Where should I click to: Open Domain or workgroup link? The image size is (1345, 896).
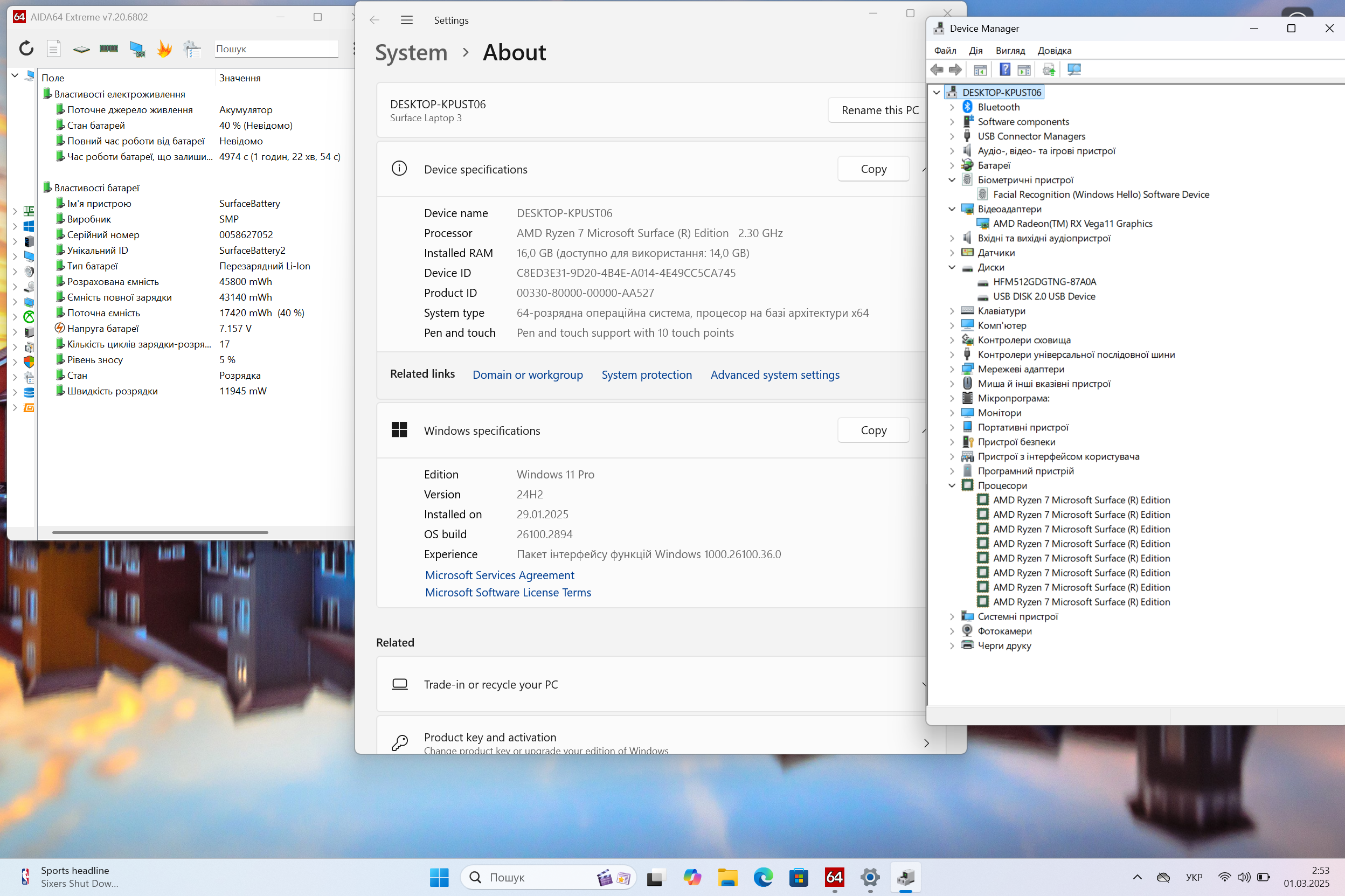pos(528,374)
